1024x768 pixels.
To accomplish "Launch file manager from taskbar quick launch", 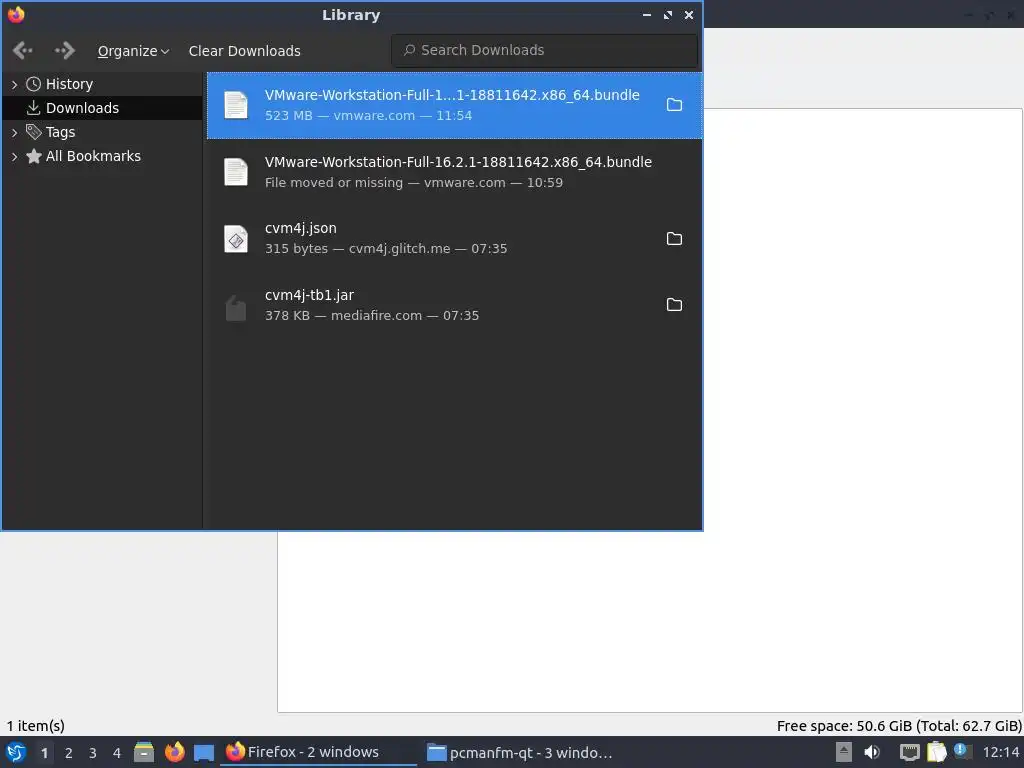I will point(144,752).
